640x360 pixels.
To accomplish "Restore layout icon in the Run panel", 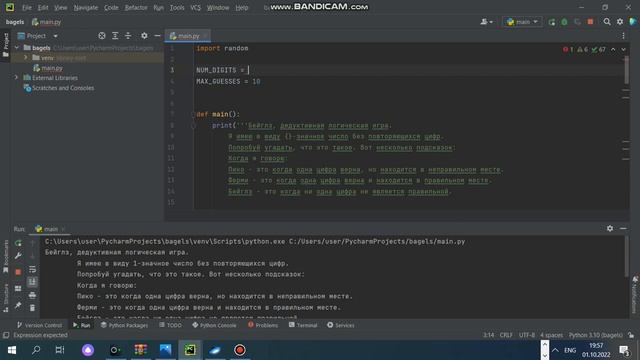I will [x=18, y=289].
